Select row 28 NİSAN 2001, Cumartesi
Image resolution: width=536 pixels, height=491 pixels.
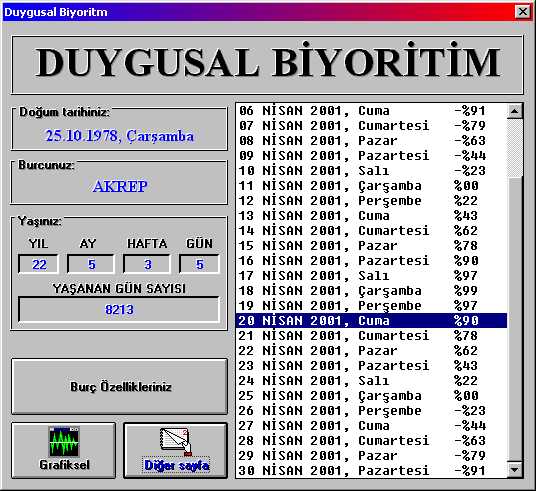click(x=372, y=441)
